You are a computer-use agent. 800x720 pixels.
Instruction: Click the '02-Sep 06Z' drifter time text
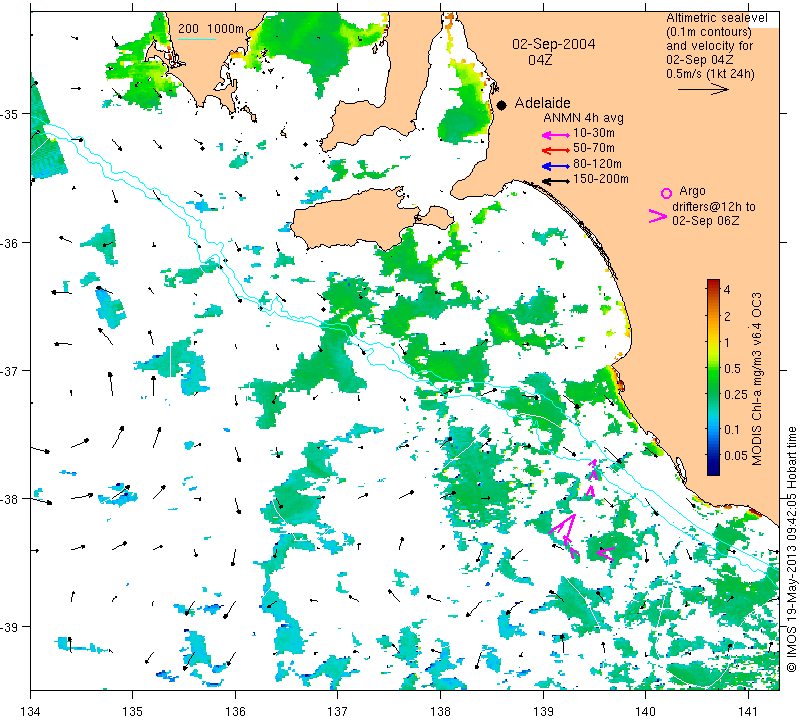tap(706, 220)
